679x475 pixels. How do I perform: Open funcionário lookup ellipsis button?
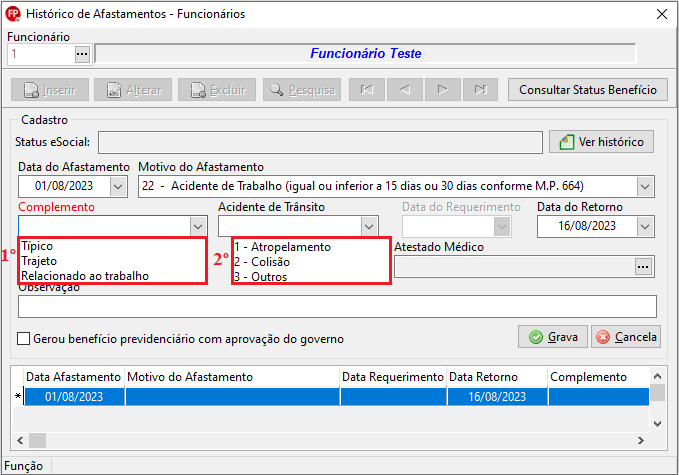click(82, 54)
